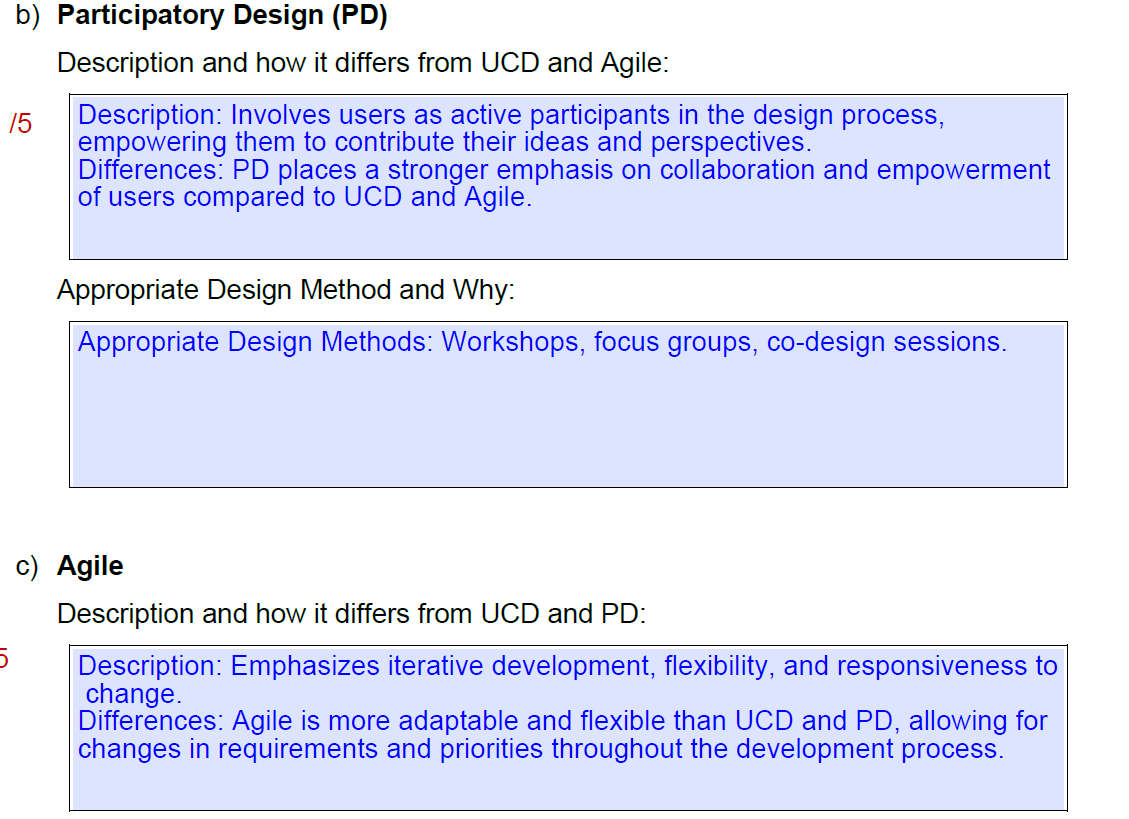Click label 'Description and how it differs from UCD and PD:'
The width and height of the screenshot is (1129, 819).
(351, 614)
